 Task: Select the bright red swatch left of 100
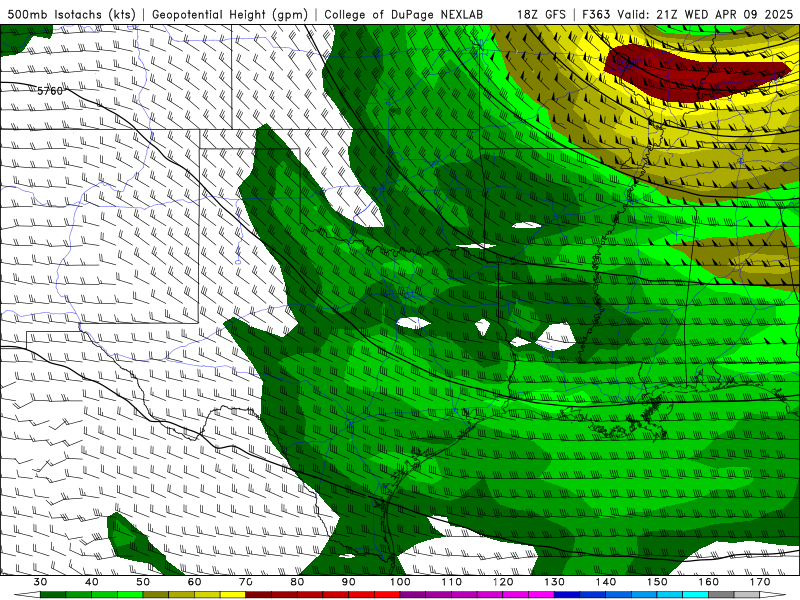pos(387,595)
